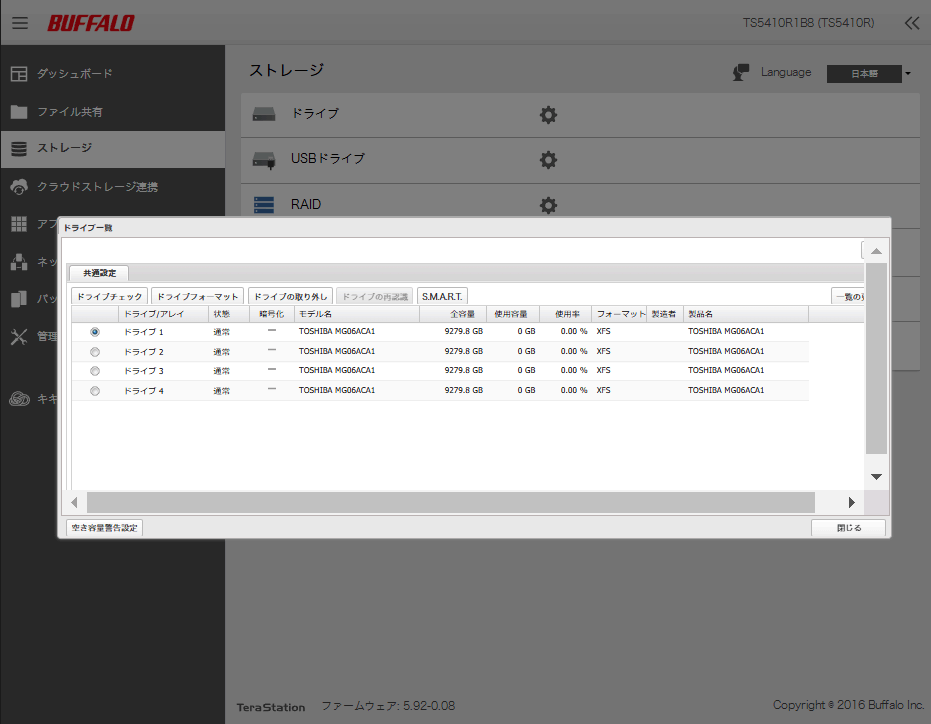This screenshot has width=931, height=724.
Task: Open the File Sharing folder icon
Action: [19, 112]
